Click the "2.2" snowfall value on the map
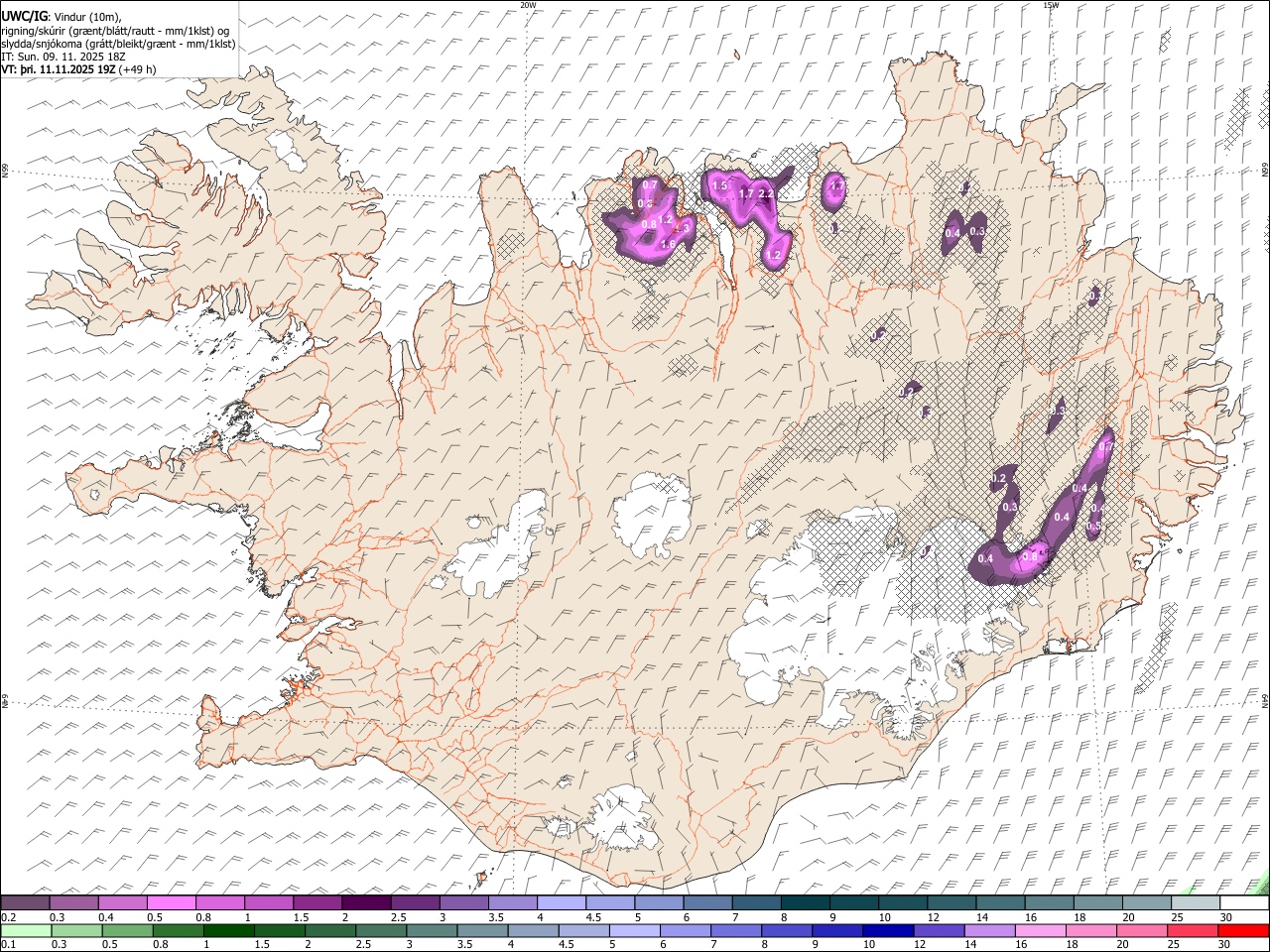The image size is (1270, 952). 765,194
